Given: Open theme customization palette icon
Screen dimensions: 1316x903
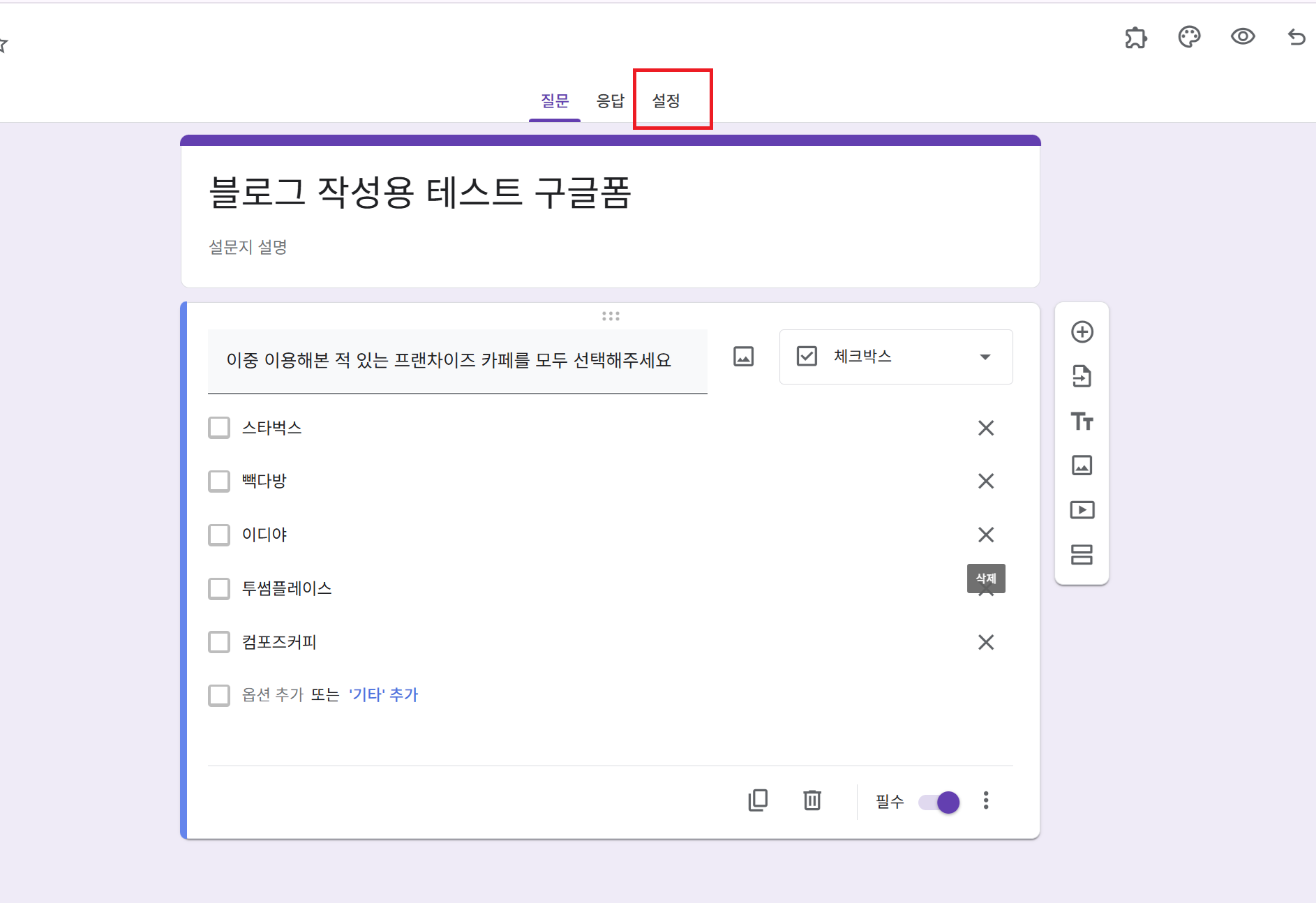Looking at the screenshot, I should tap(1189, 37).
